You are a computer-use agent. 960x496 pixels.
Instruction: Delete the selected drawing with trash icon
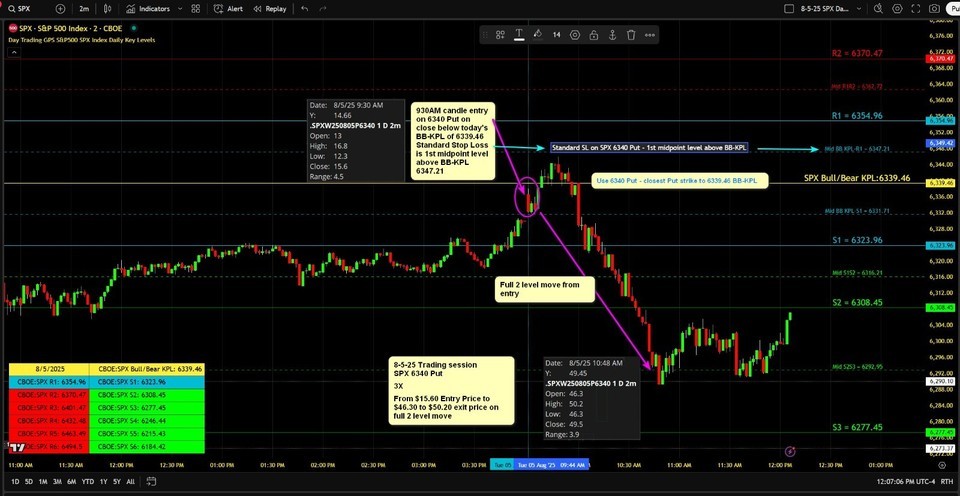coord(631,35)
